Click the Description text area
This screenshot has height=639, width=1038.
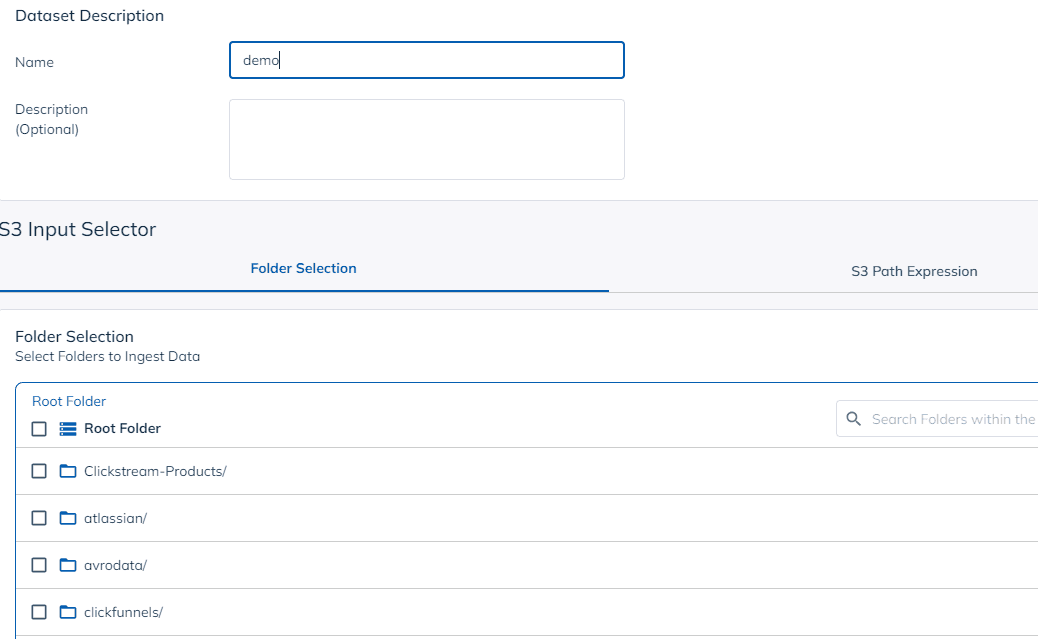427,139
